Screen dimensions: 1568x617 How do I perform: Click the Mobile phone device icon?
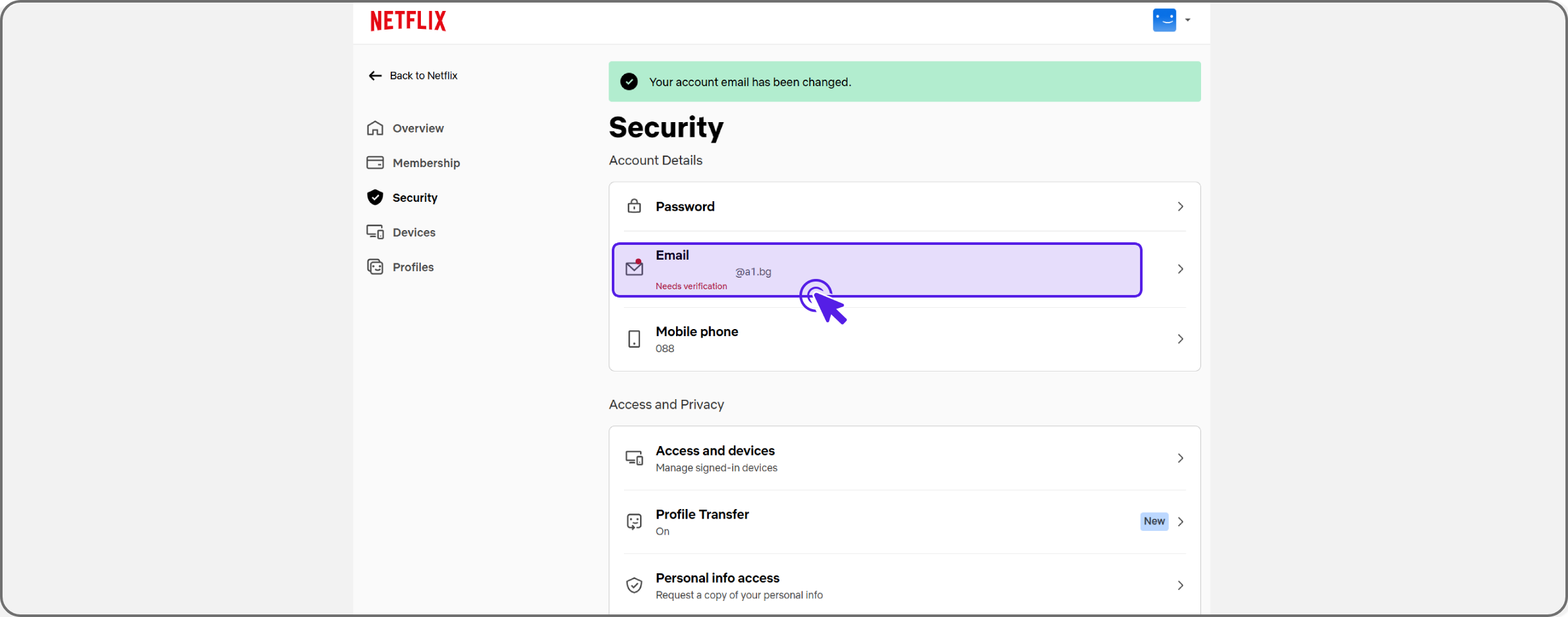coord(634,339)
